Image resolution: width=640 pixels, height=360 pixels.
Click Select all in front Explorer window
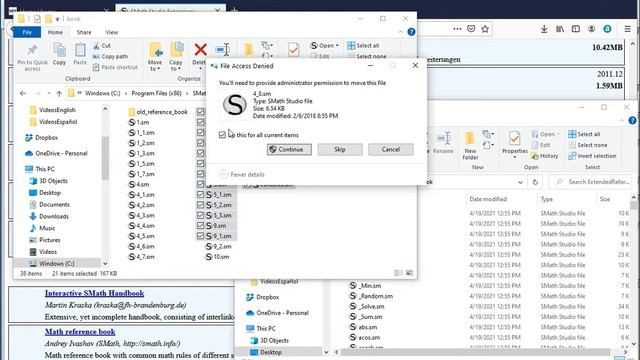[x=363, y=46]
